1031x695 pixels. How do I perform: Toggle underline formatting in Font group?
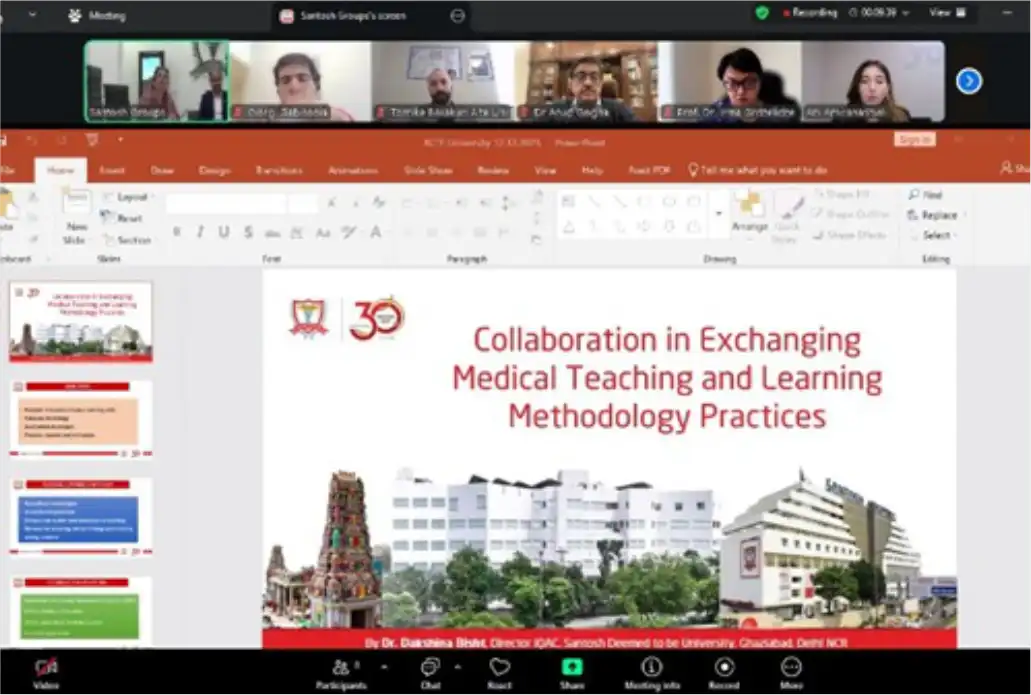[223, 232]
